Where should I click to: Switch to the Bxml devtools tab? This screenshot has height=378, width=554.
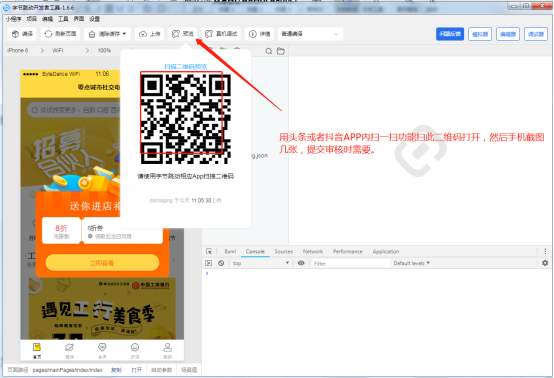click(x=230, y=251)
